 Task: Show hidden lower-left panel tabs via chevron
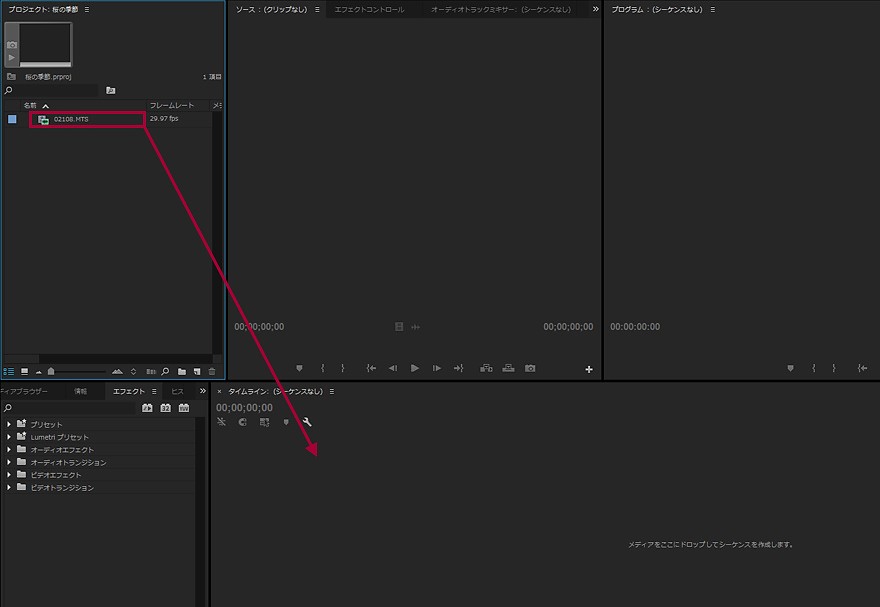coord(203,391)
